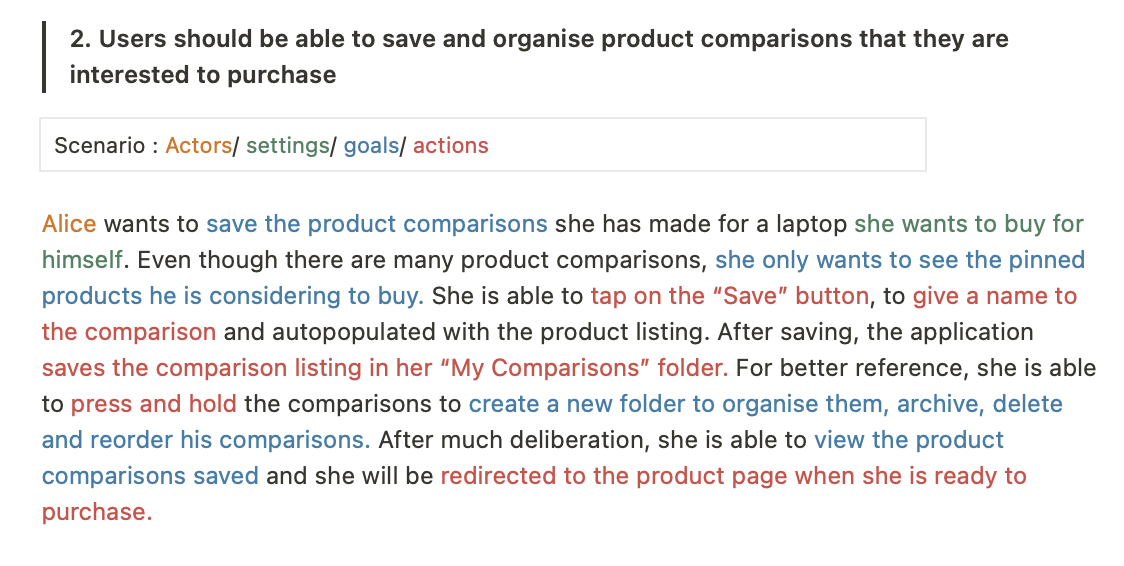
Task: Click the orange 'Actors' label in scenario box
Action: (198, 146)
